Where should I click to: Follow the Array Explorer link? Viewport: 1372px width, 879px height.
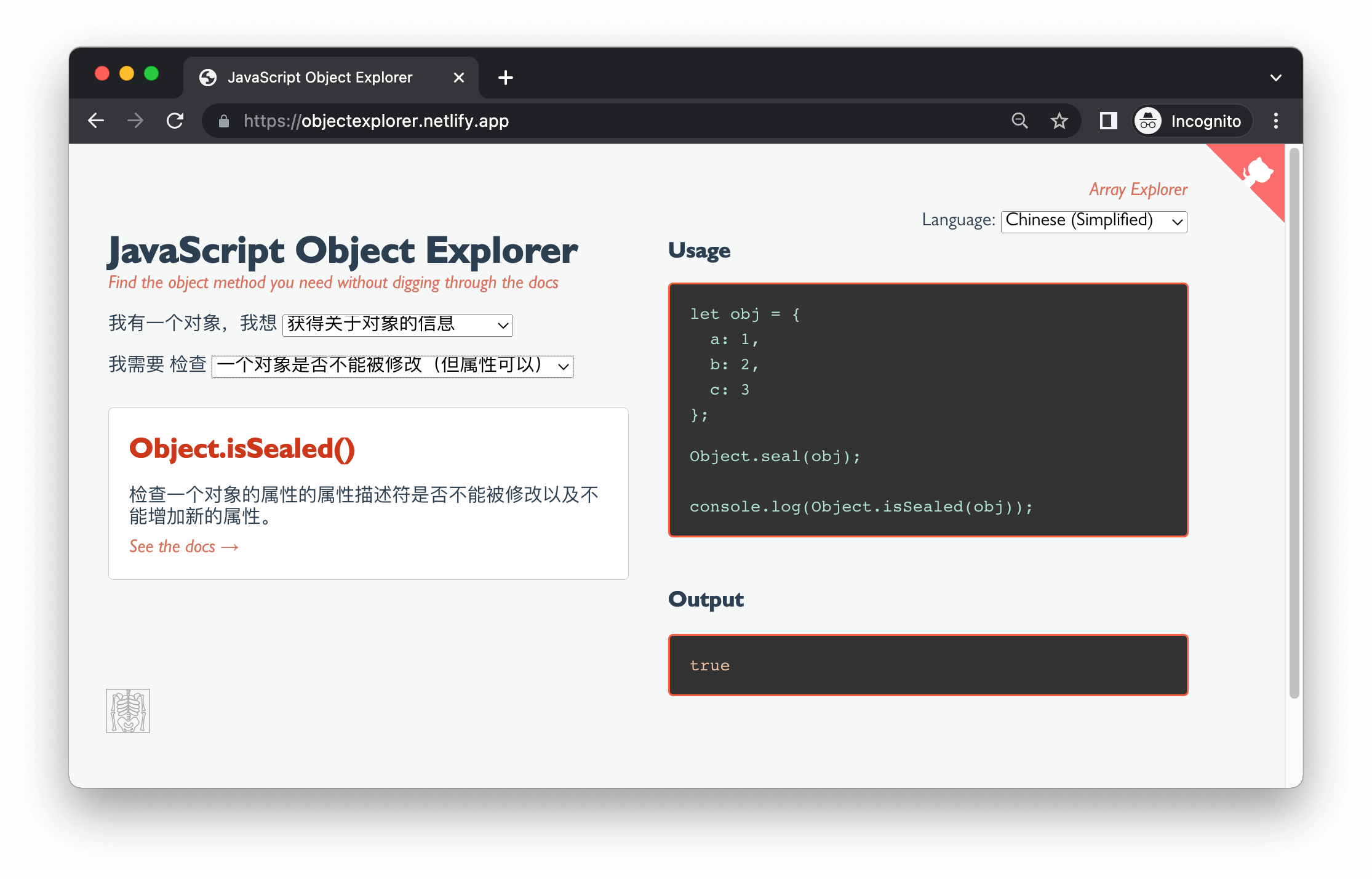point(1138,189)
